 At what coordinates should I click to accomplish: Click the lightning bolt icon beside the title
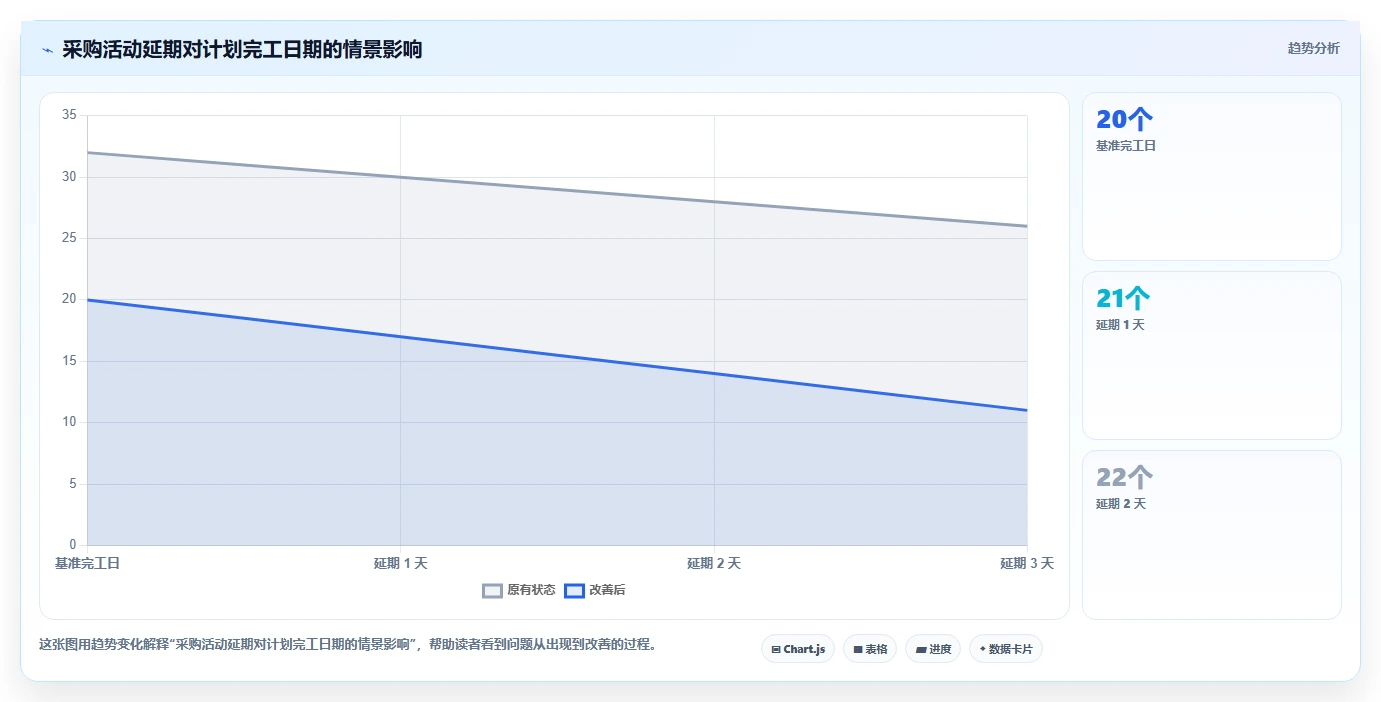coord(47,50)
